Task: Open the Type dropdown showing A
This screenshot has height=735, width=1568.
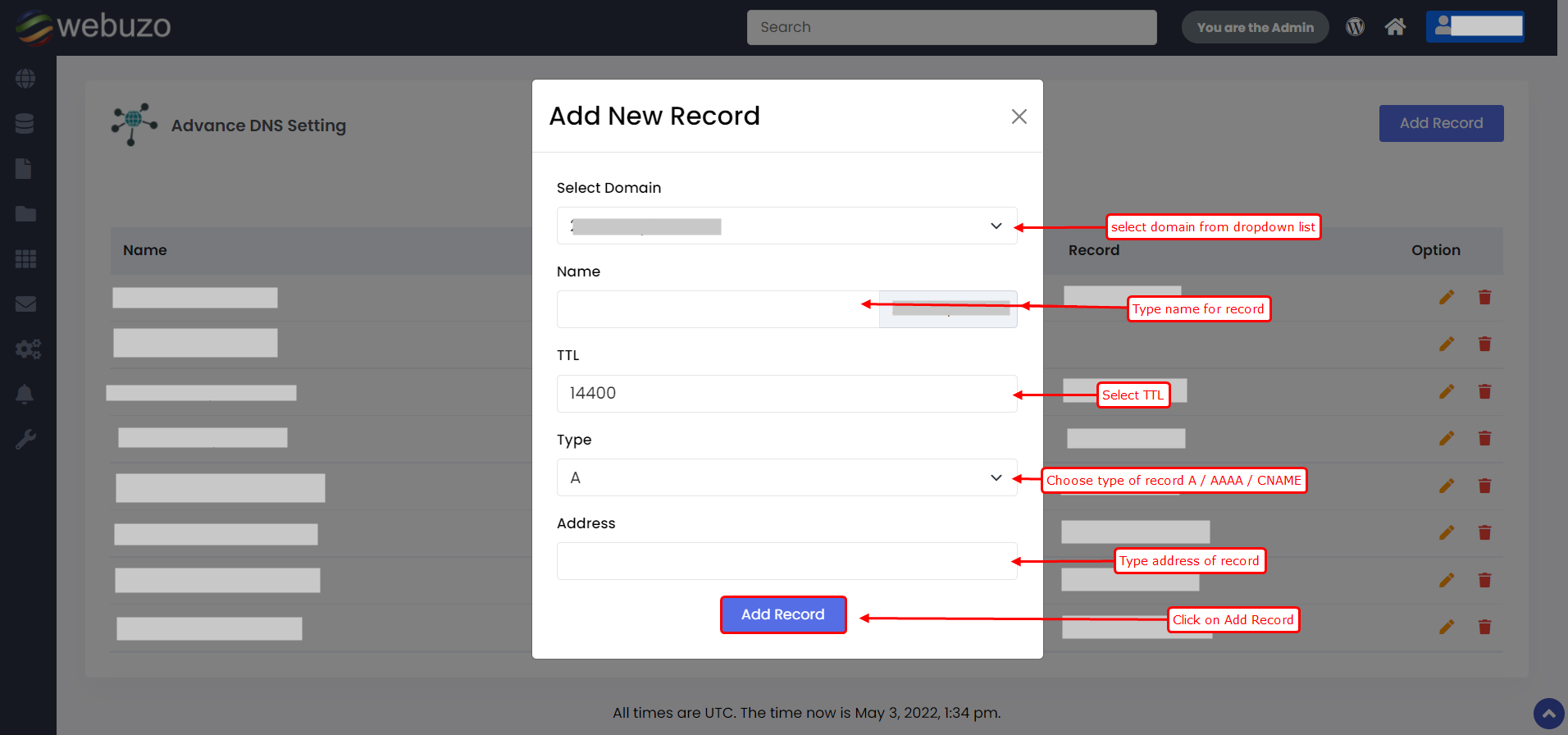Action: 786,477
